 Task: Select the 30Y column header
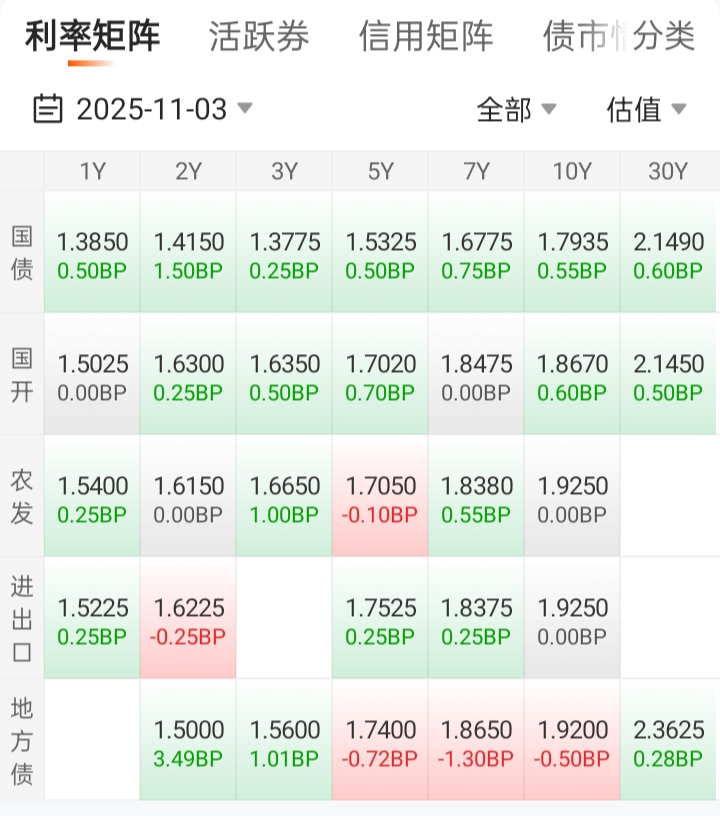[x=668, y=171]
